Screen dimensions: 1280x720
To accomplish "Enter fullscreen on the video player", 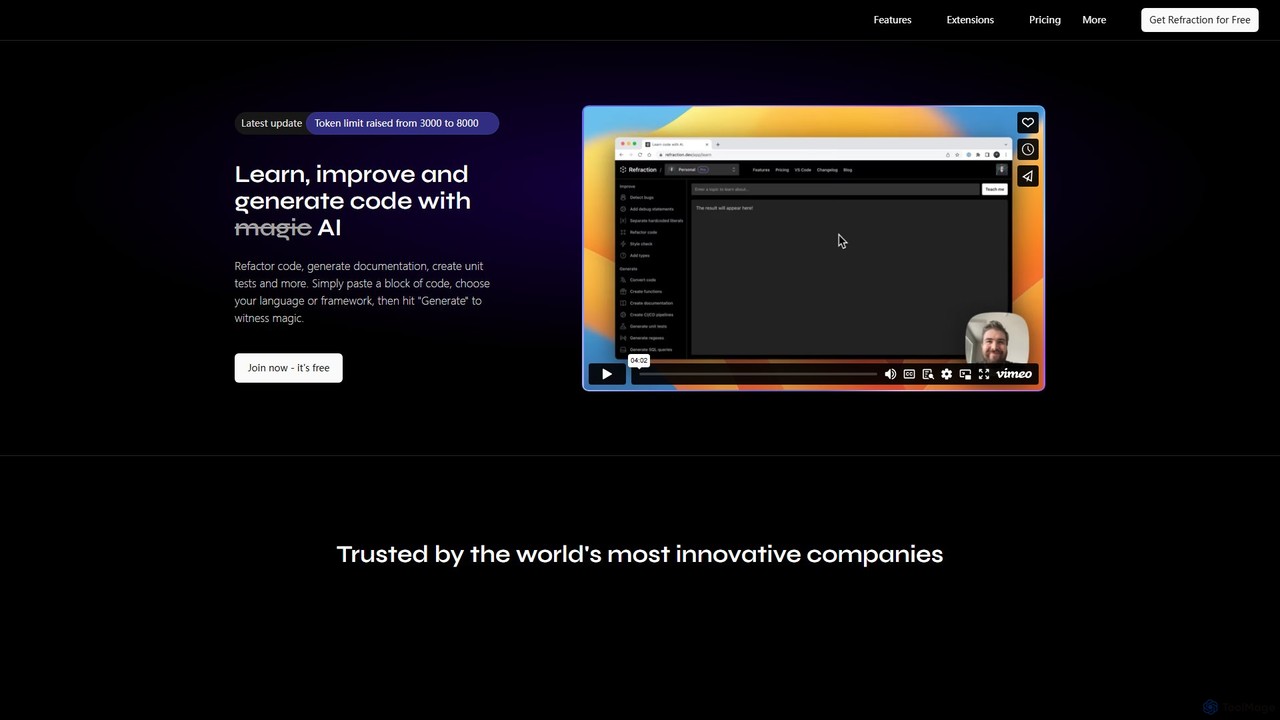I will click(984, 374).
